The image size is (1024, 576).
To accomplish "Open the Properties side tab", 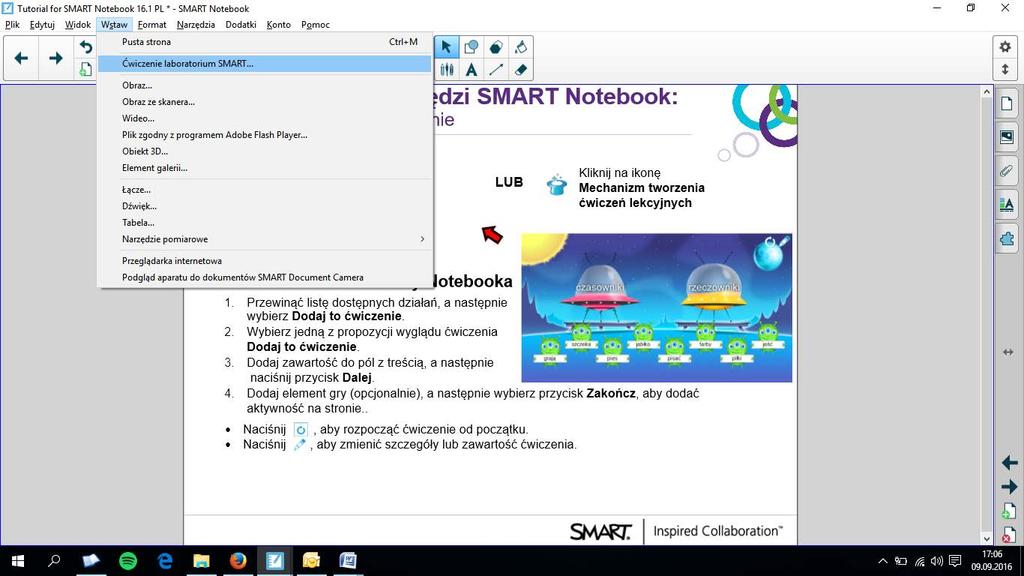I will click(x=1006, y=205).
